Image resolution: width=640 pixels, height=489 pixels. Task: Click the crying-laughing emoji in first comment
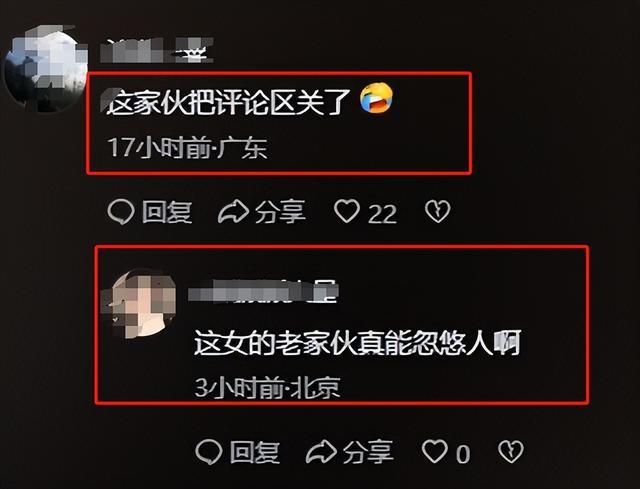376,98
